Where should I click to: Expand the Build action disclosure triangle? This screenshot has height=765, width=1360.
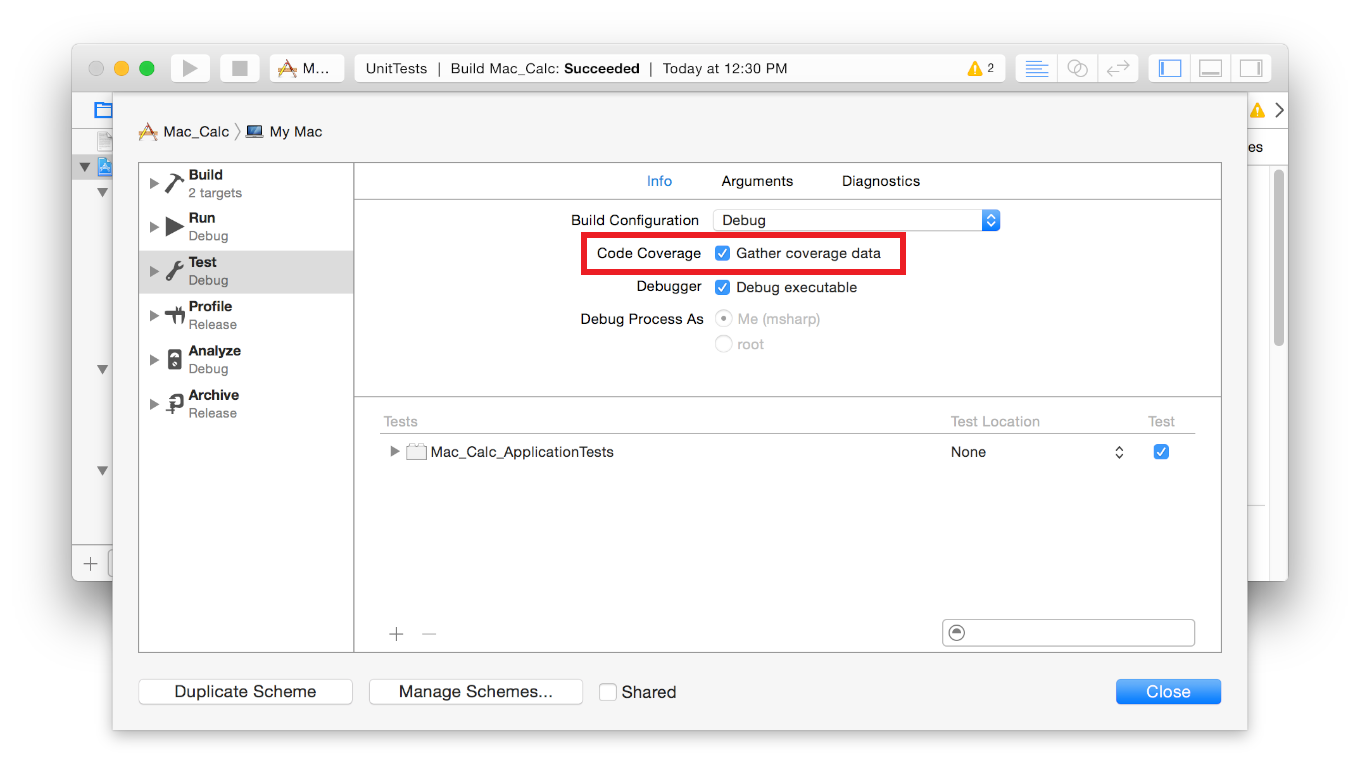coord(154,183)
